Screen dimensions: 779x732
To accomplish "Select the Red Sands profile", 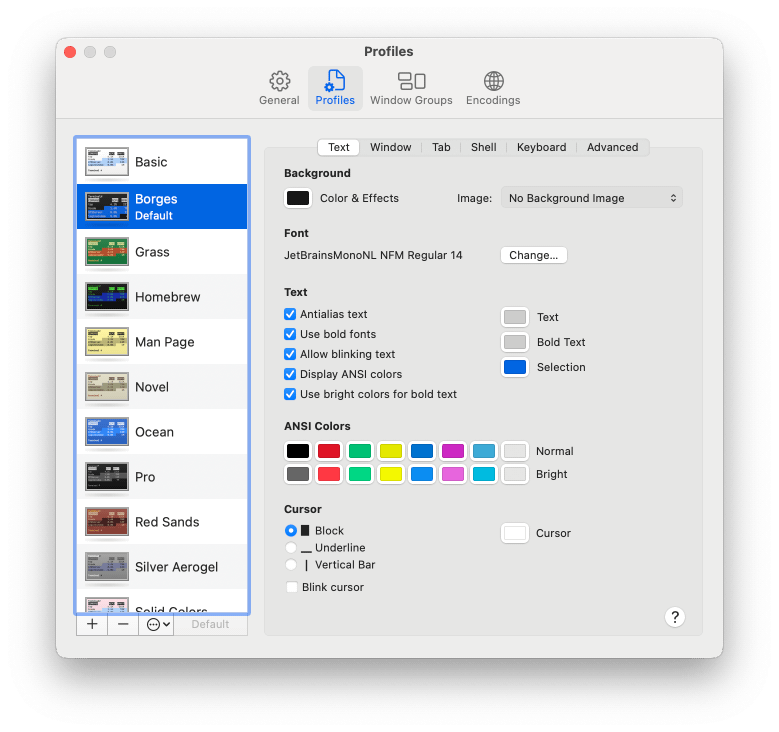I will [x=166, y=522].
